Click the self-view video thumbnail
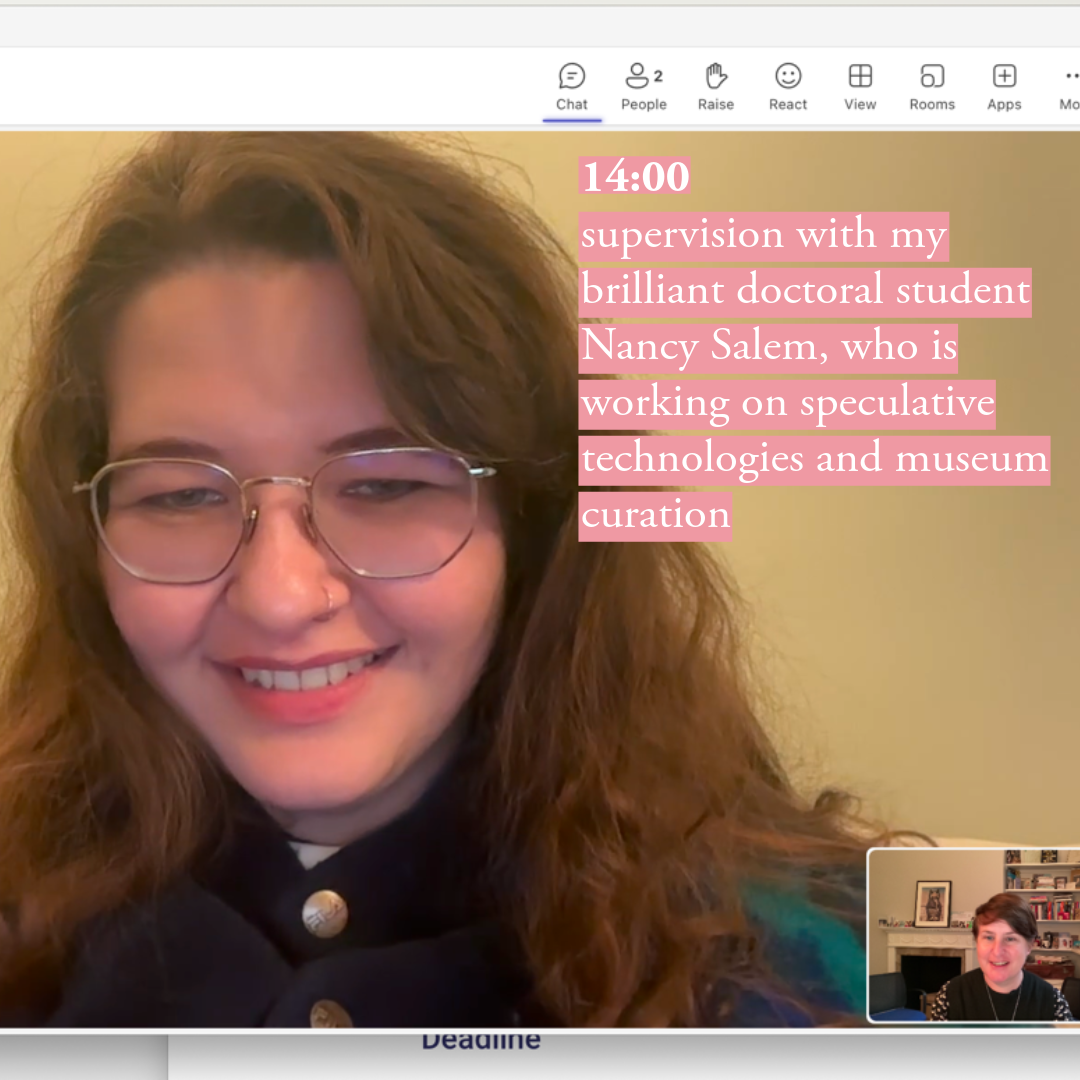 click(973, 935)
